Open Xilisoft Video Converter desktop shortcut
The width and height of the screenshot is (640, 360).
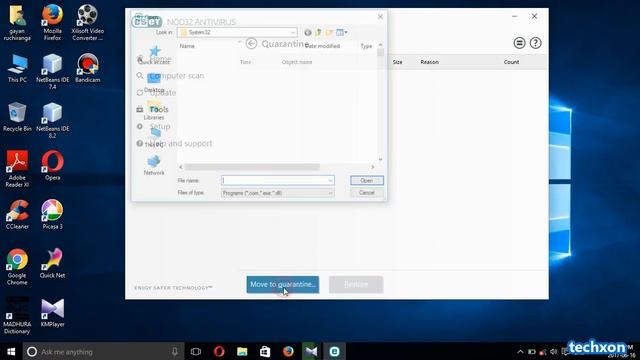coord(87,22)
